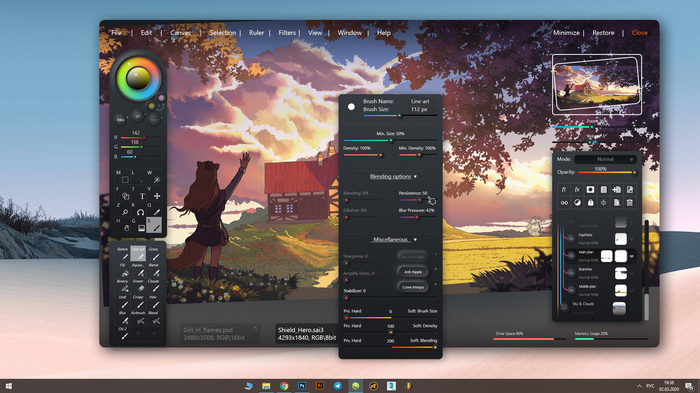Click the fx layer effects icon

tap(577, 190)
